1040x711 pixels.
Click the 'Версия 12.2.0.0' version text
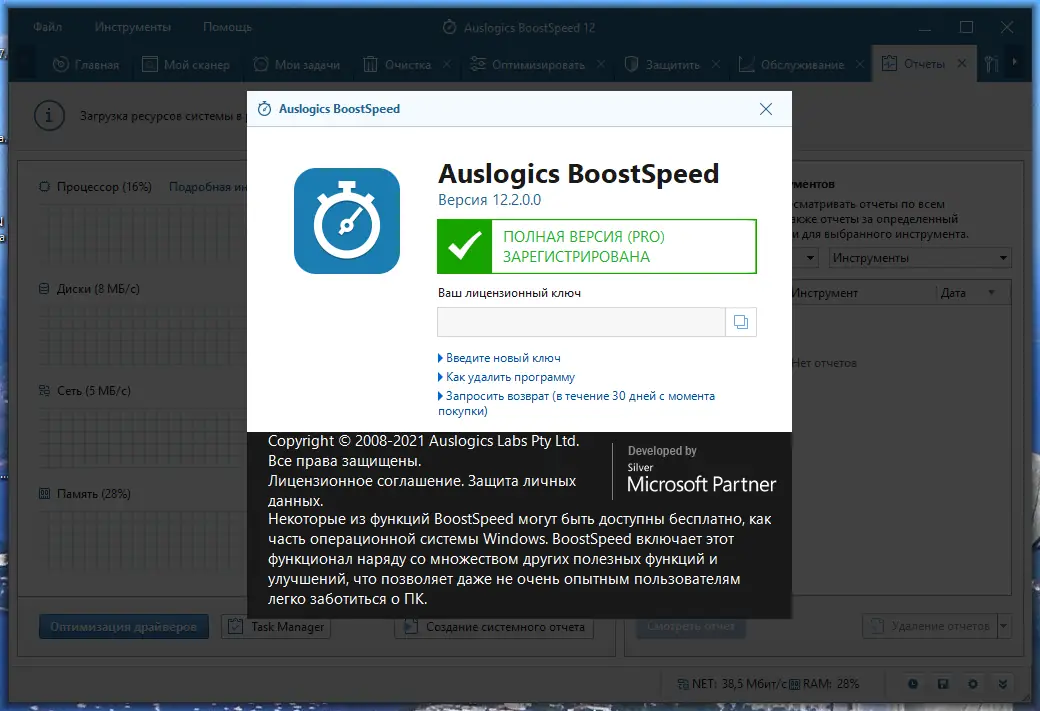pos(489,200)
